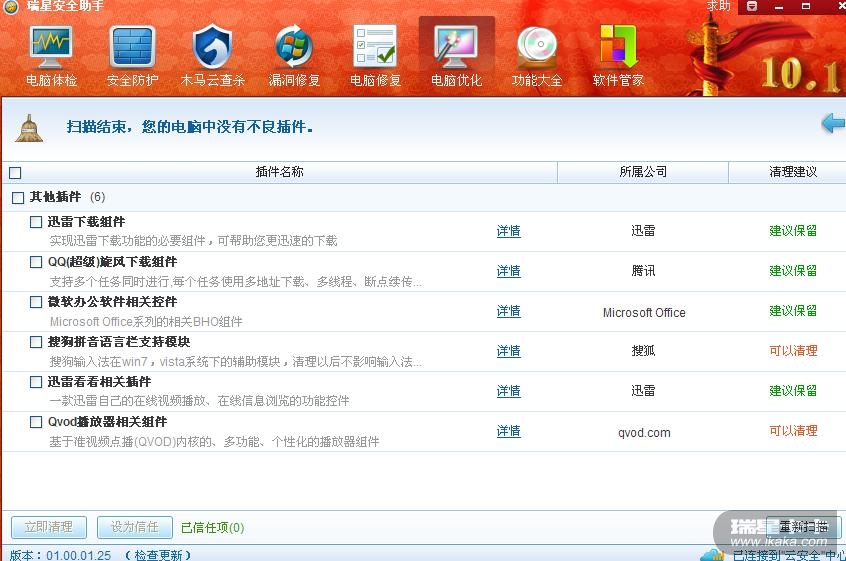Check the 其他插件 group checkbox
Screen dimensions: 846x561
click(18, 197)
